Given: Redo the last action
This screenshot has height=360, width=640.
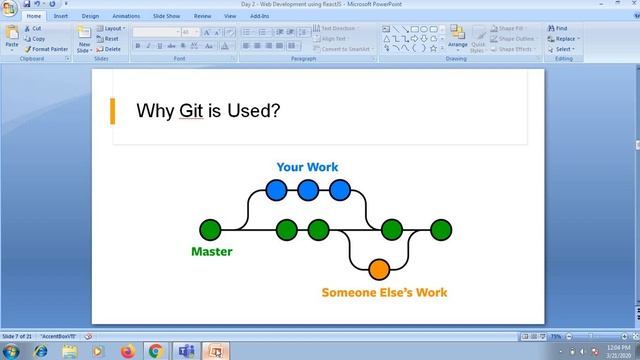Looking at the screenshot, I should [52, 4].
